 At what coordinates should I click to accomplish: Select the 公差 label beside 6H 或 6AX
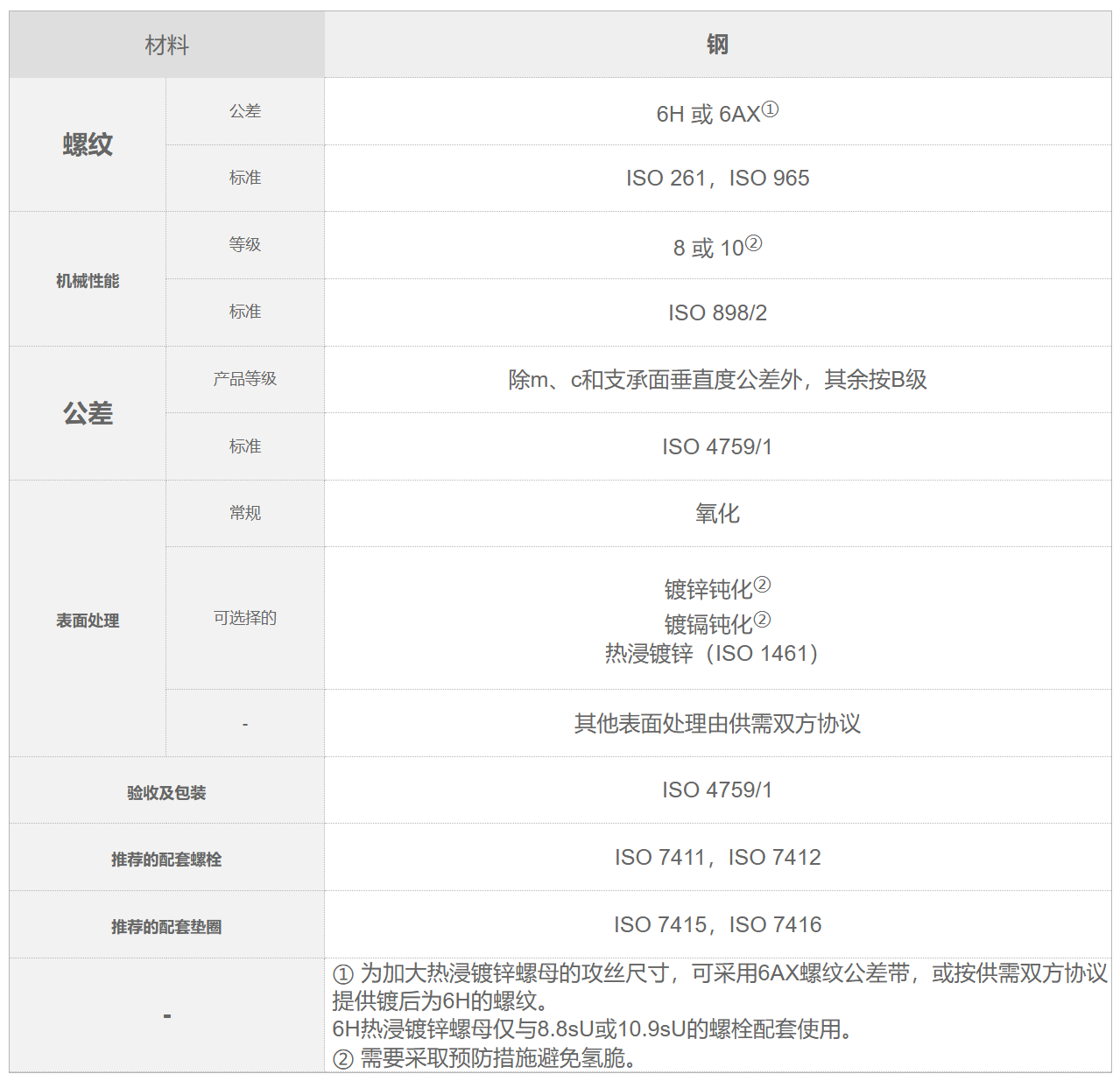point(245,111)
